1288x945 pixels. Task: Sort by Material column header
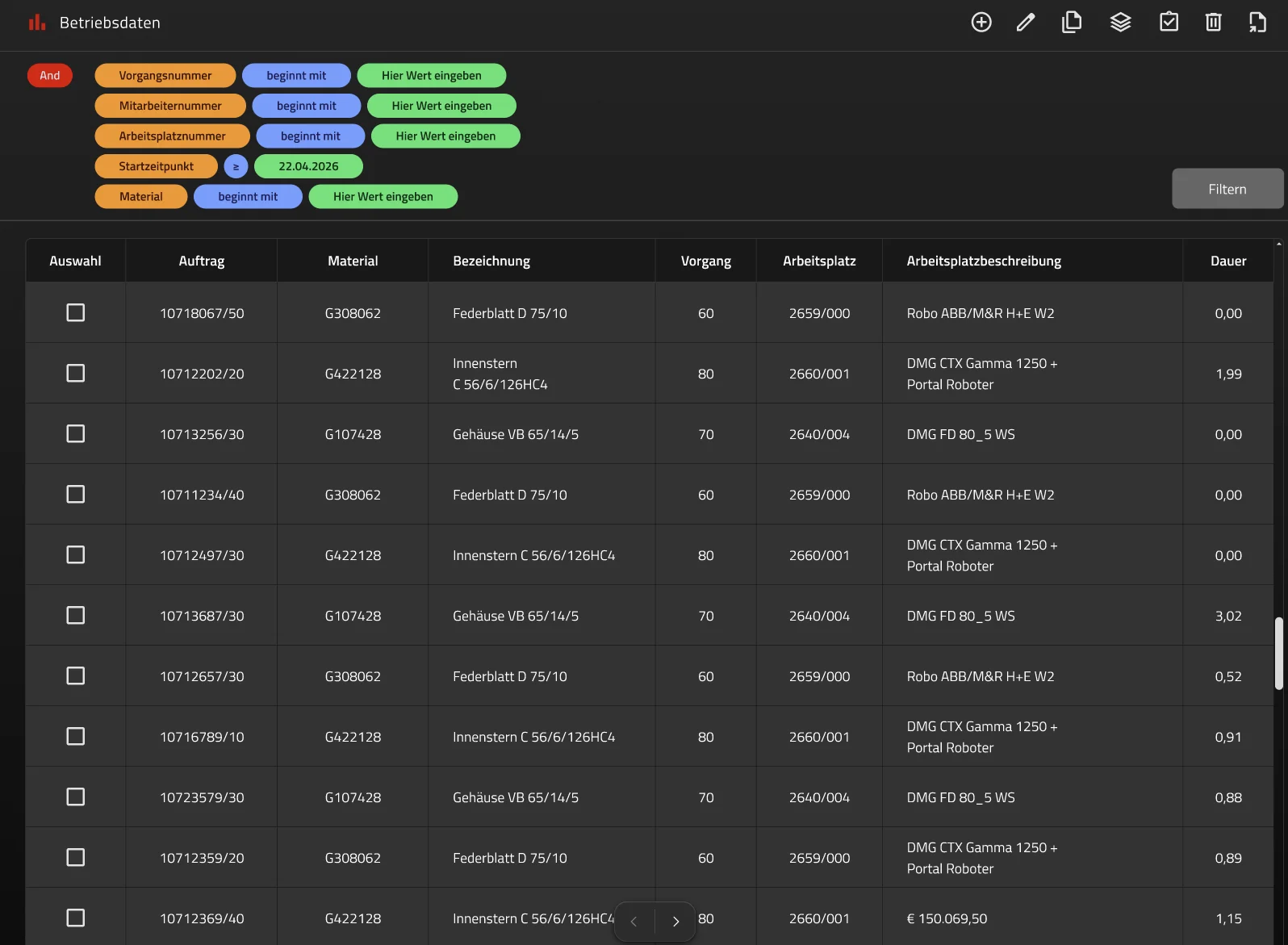point(353,261)
